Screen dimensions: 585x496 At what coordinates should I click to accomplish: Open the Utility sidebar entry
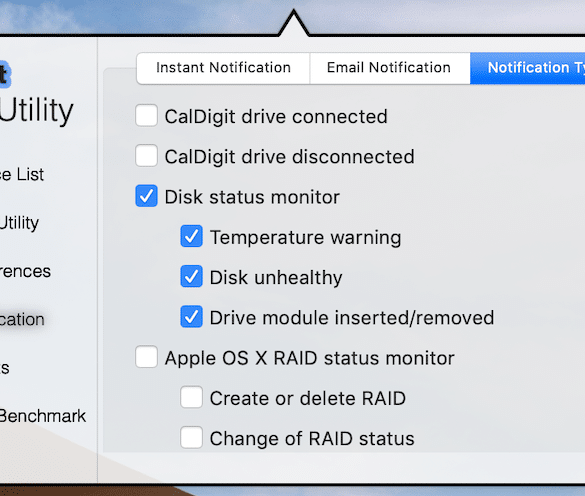pyautogui.click(x=19, y=223)
